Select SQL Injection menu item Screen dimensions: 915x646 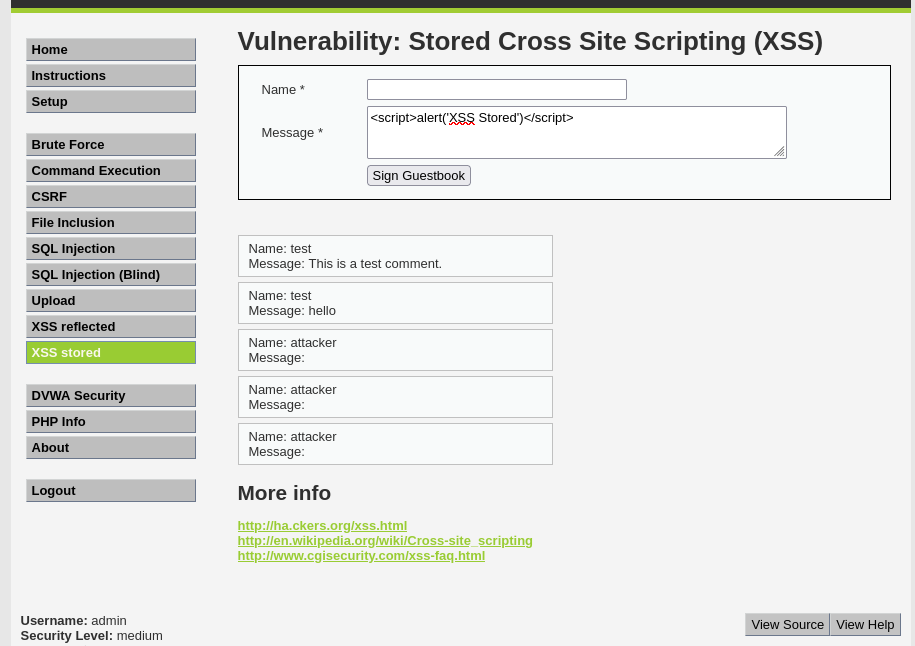pyautogui.click(x=111, y=249)
